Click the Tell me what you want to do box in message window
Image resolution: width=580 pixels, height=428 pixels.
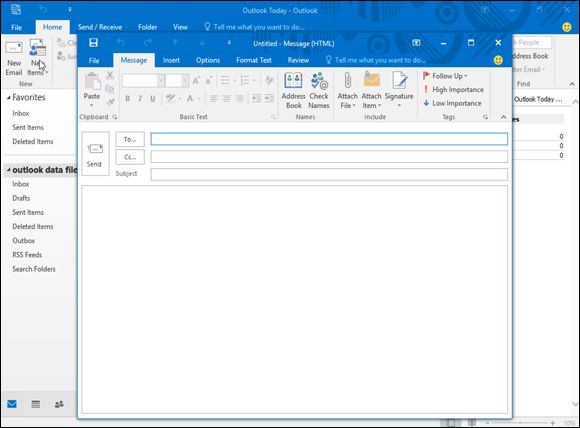point(375,60)
